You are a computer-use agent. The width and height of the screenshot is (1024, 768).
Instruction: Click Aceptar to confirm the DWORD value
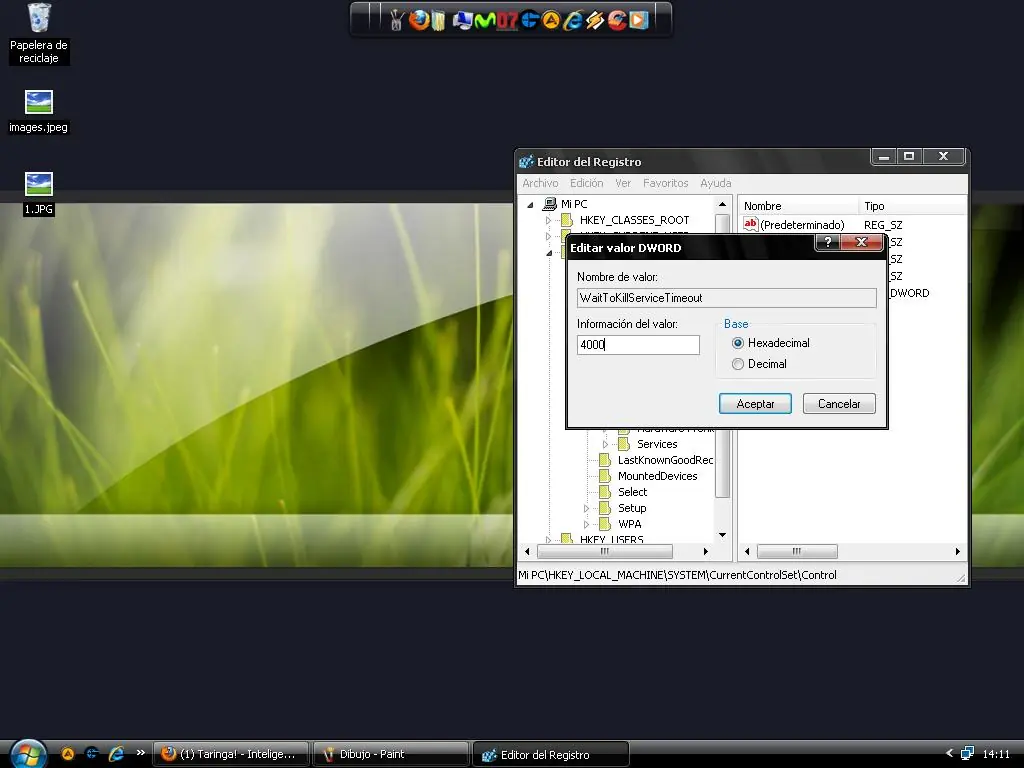click(x=755, y=404)
